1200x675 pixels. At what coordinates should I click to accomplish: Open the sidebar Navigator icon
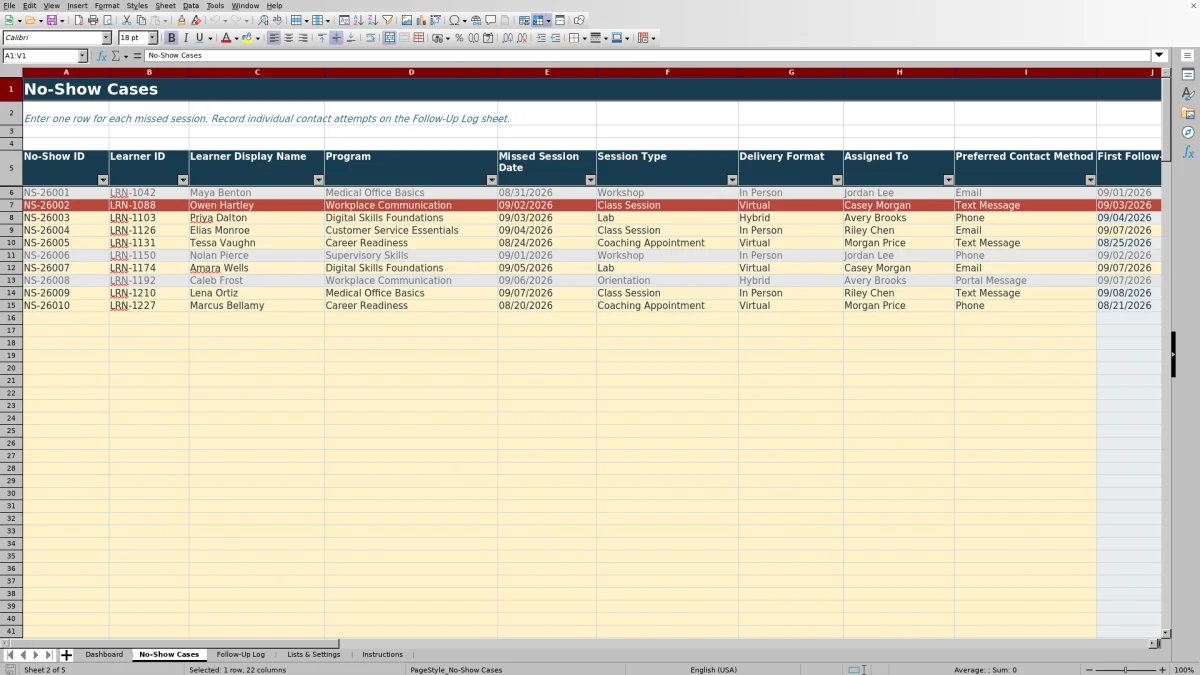coord(1188,132)
